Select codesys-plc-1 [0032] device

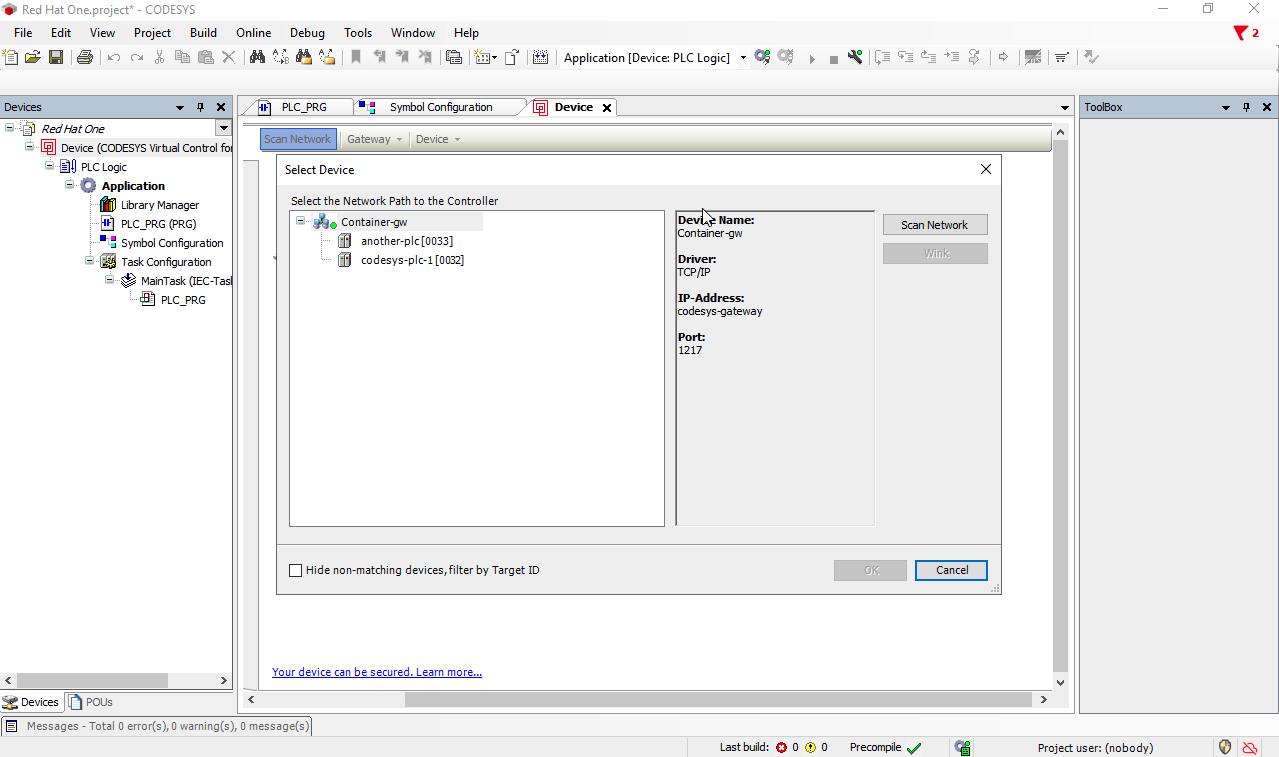click(412, 260)
